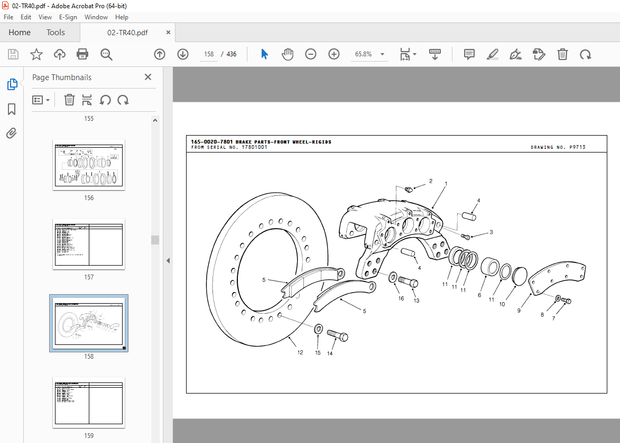
Task: Rotate thumbnails clockwise
Action: tap(123, 100)
